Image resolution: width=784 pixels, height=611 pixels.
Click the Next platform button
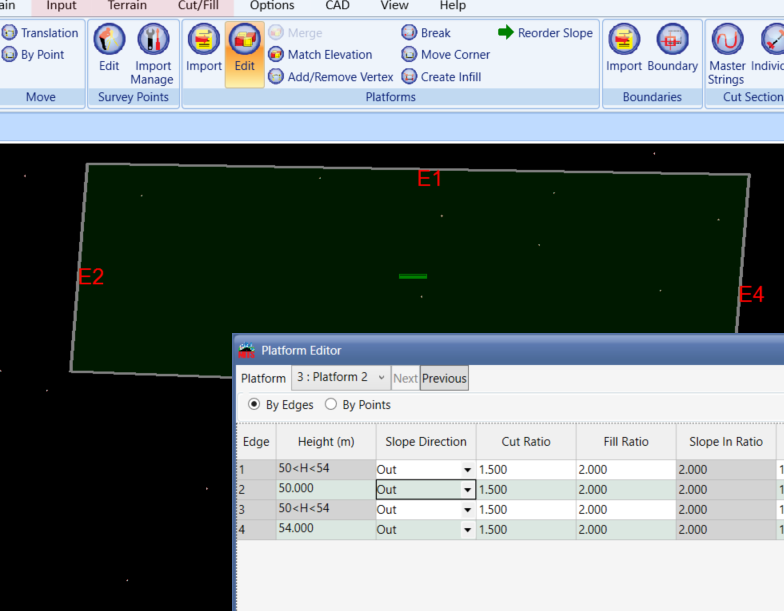pos(405,378)
